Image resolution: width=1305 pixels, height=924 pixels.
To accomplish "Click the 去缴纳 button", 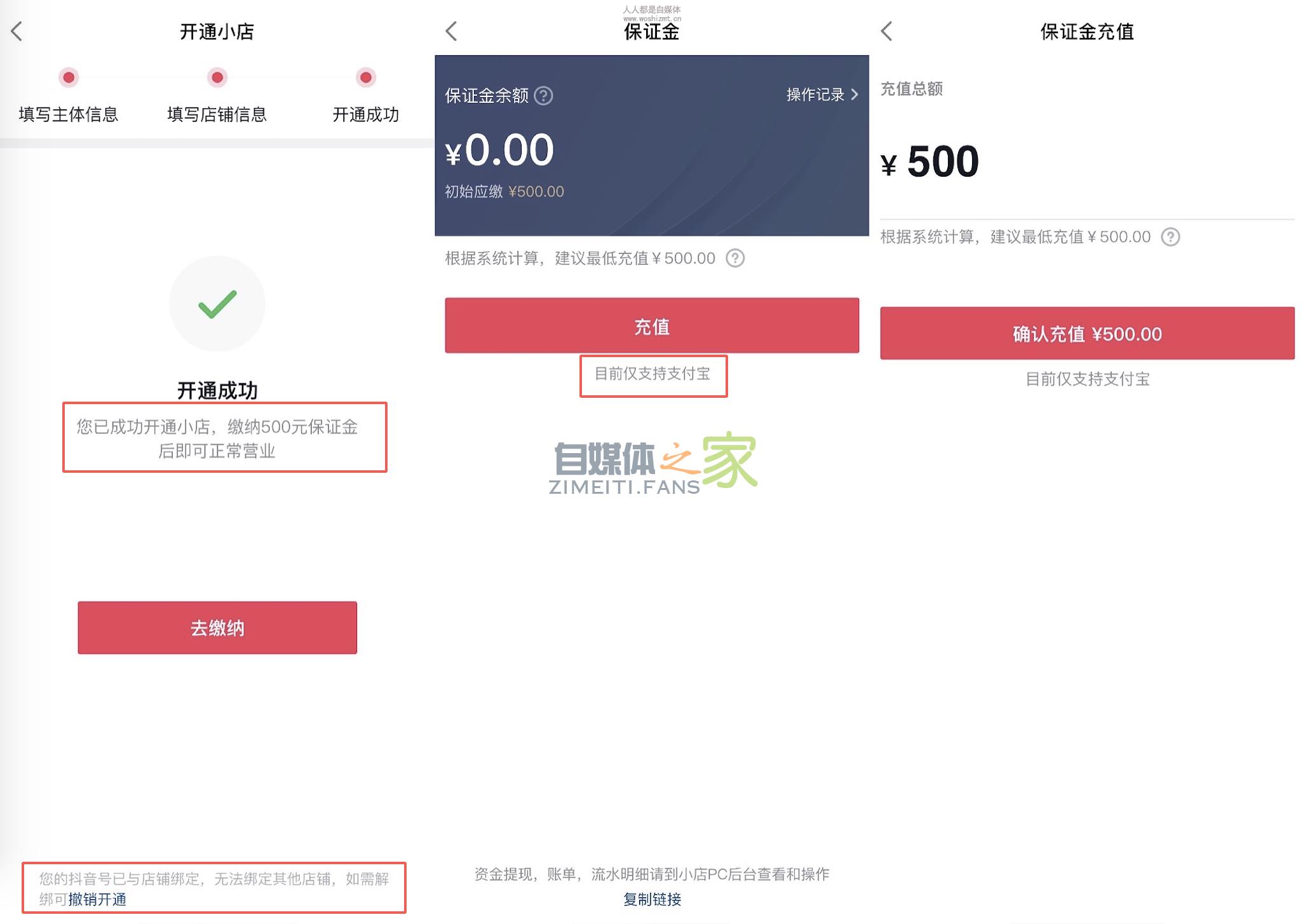I will (x=217, y=628).
